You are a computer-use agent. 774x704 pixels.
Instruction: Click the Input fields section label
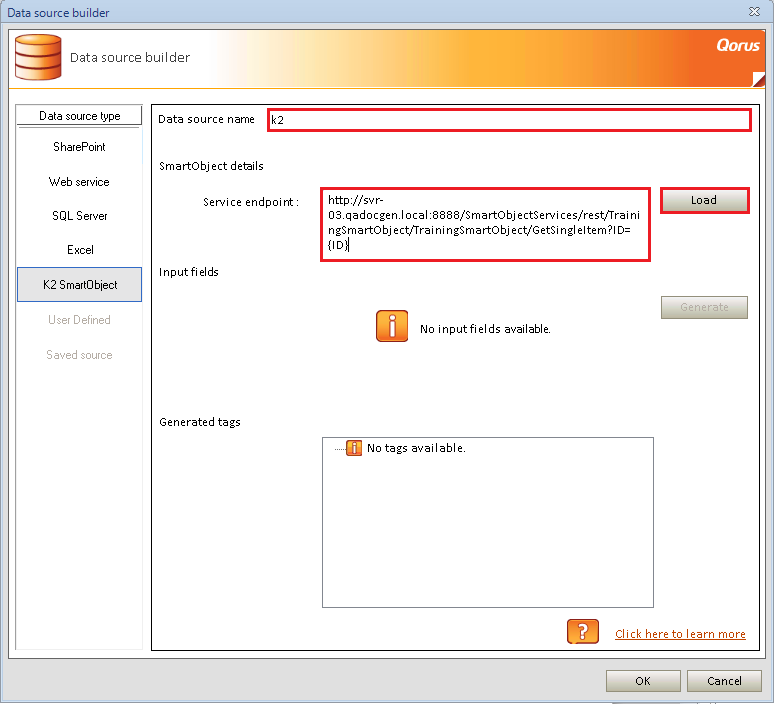[x=189, y=272]
